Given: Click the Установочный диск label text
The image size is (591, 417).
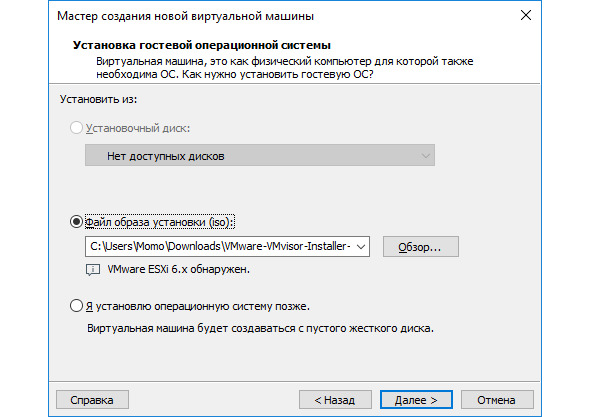Looking at the screenshot, I should (138, 128).
